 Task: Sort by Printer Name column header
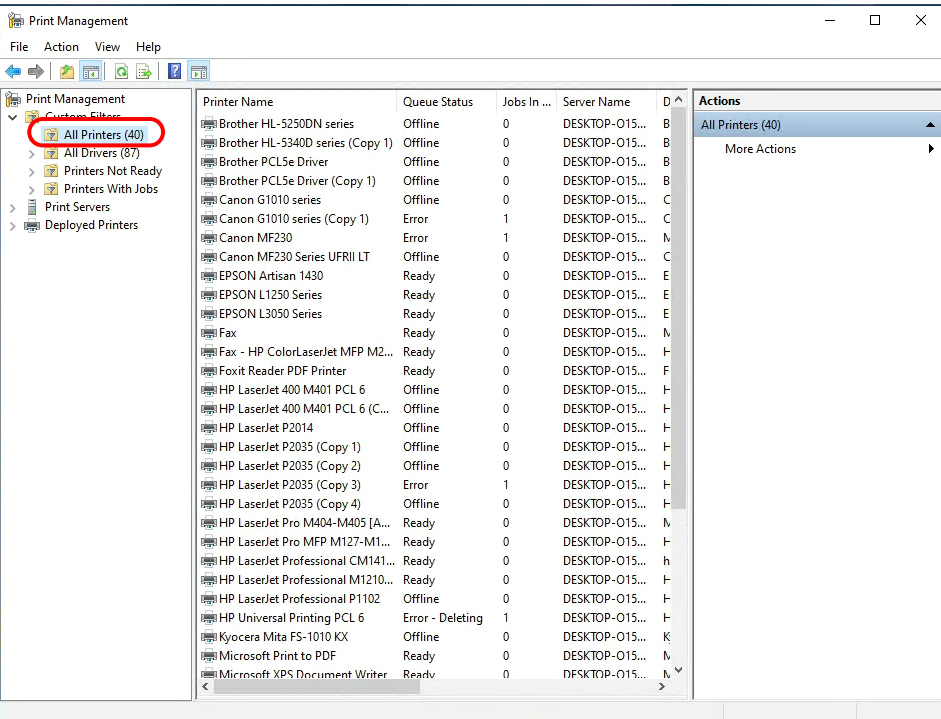(x=297, y=102)
